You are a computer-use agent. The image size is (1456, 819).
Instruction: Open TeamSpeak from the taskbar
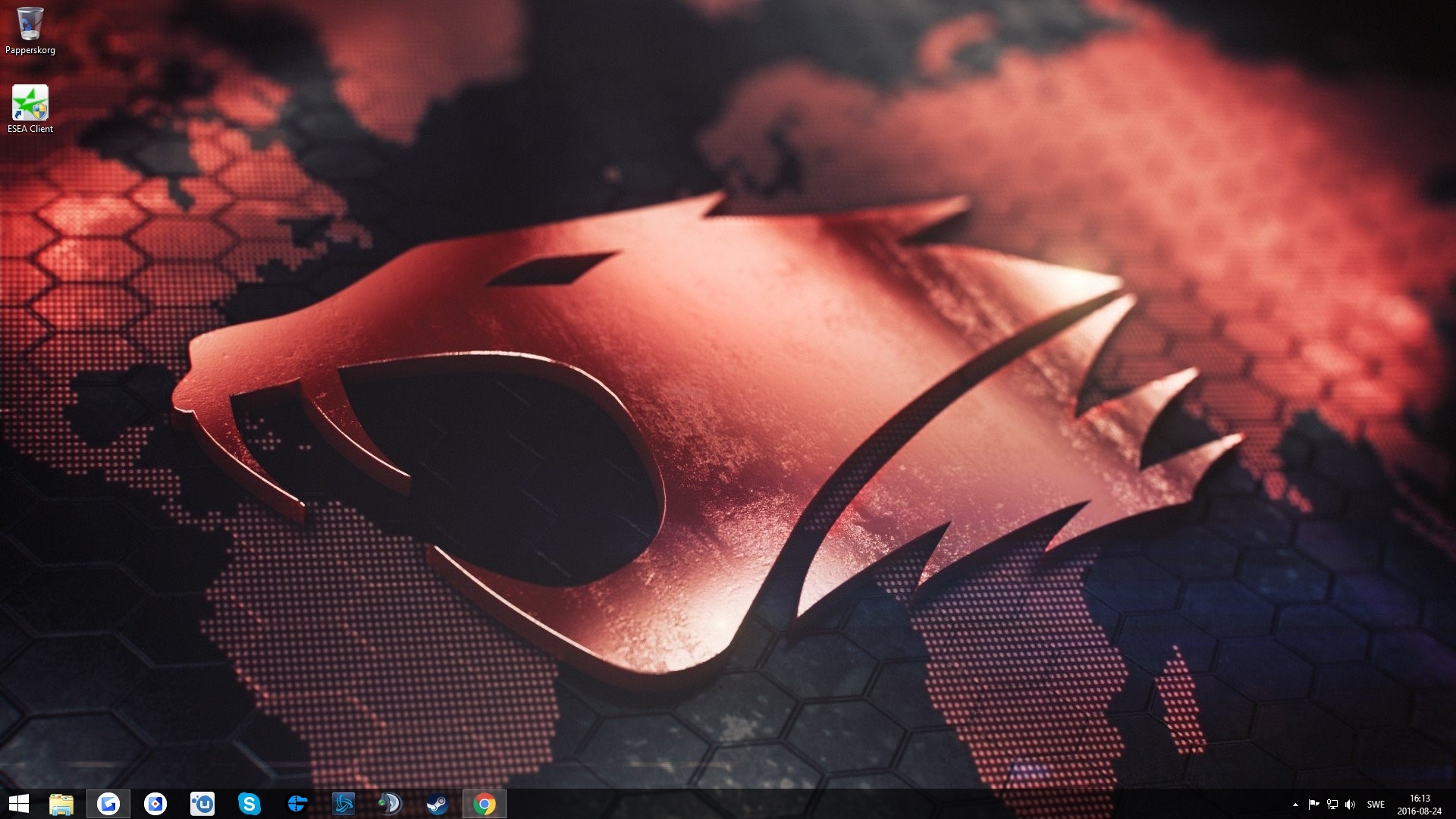tap(390, 804)
